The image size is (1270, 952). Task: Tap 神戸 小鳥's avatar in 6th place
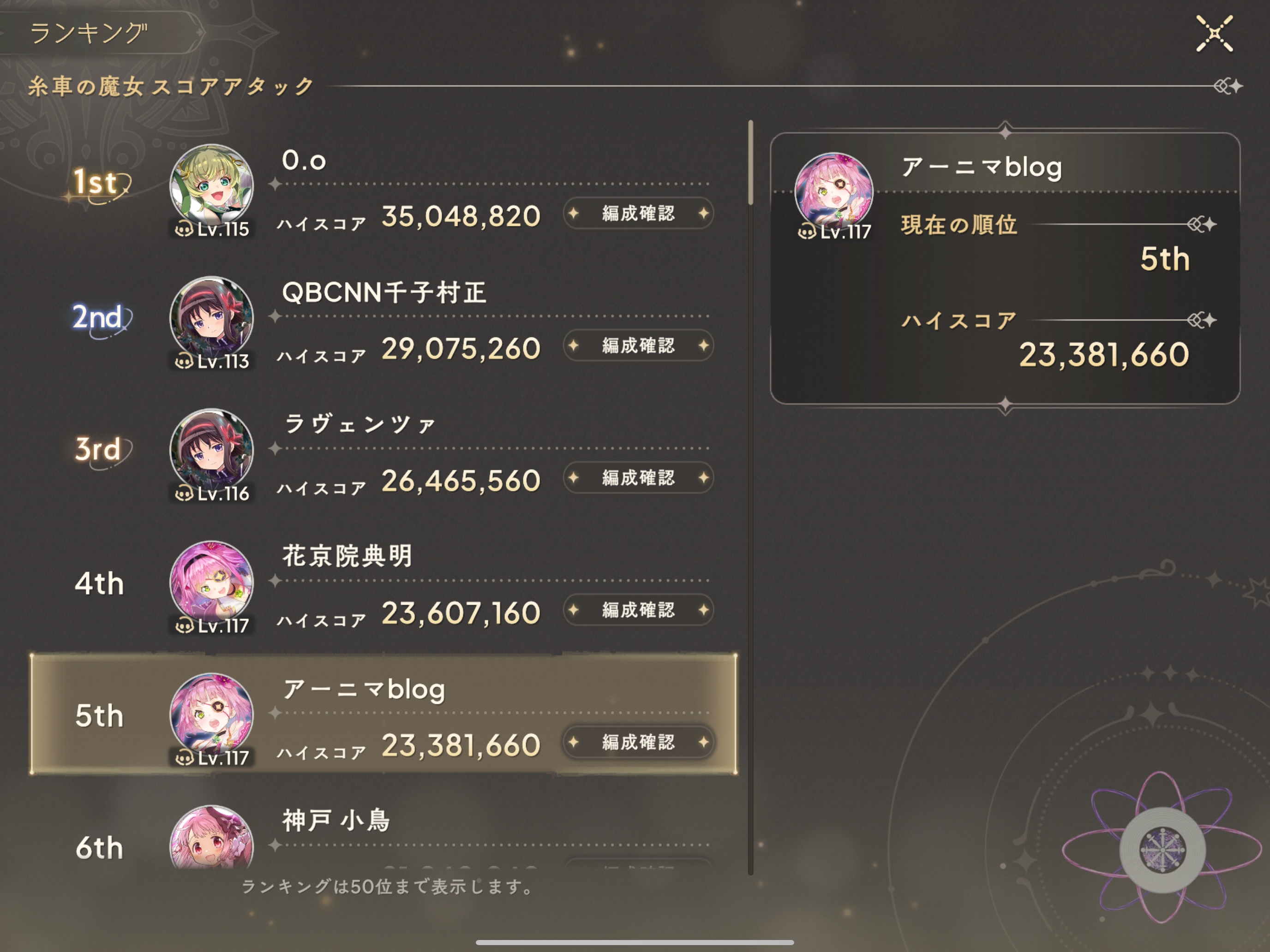tap(211, 838)
